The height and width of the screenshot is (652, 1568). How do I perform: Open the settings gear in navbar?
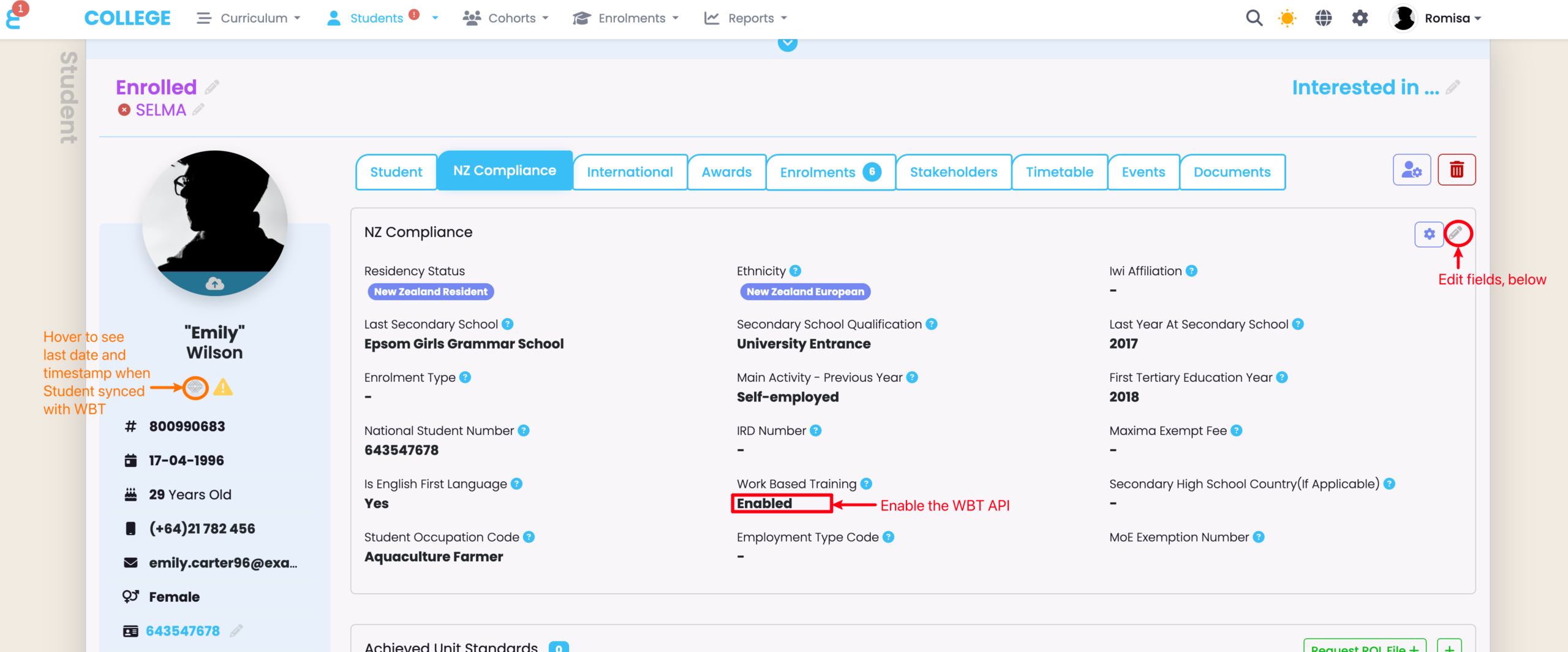tap(1360, 18)
